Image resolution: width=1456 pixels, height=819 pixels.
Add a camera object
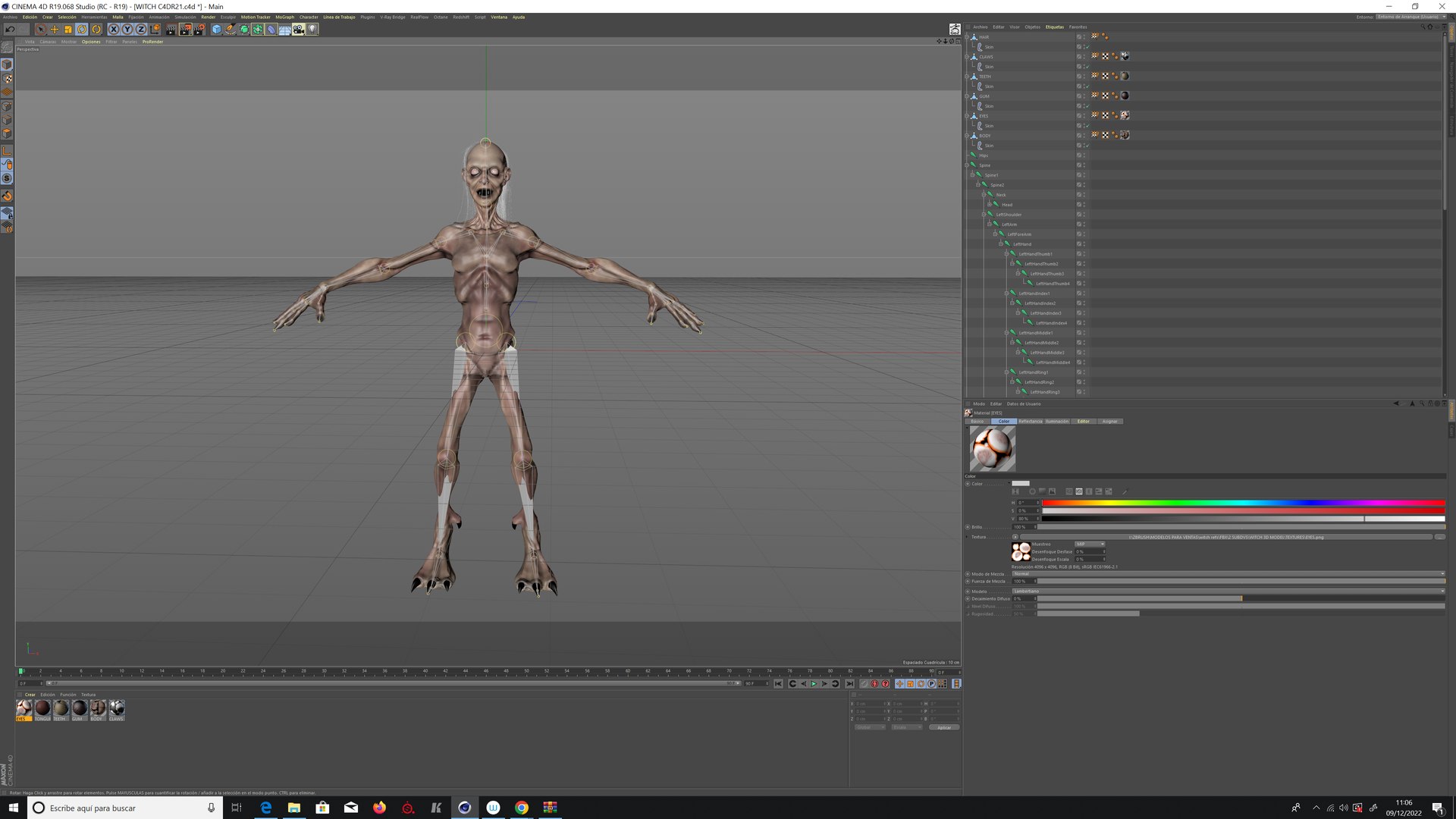click(299, 30)
